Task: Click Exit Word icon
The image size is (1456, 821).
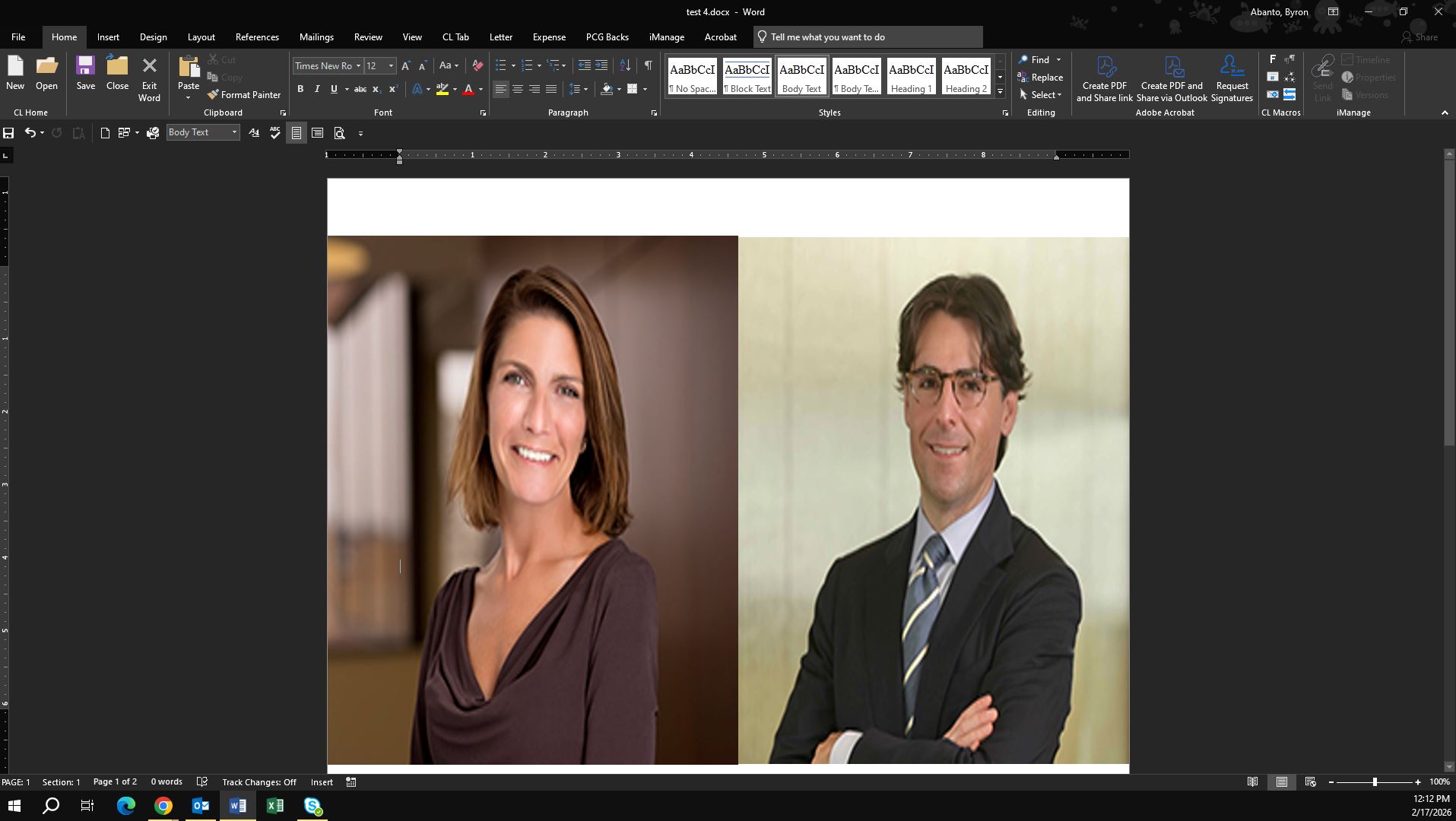Action: pyautogui.click(x=149, y=78)
